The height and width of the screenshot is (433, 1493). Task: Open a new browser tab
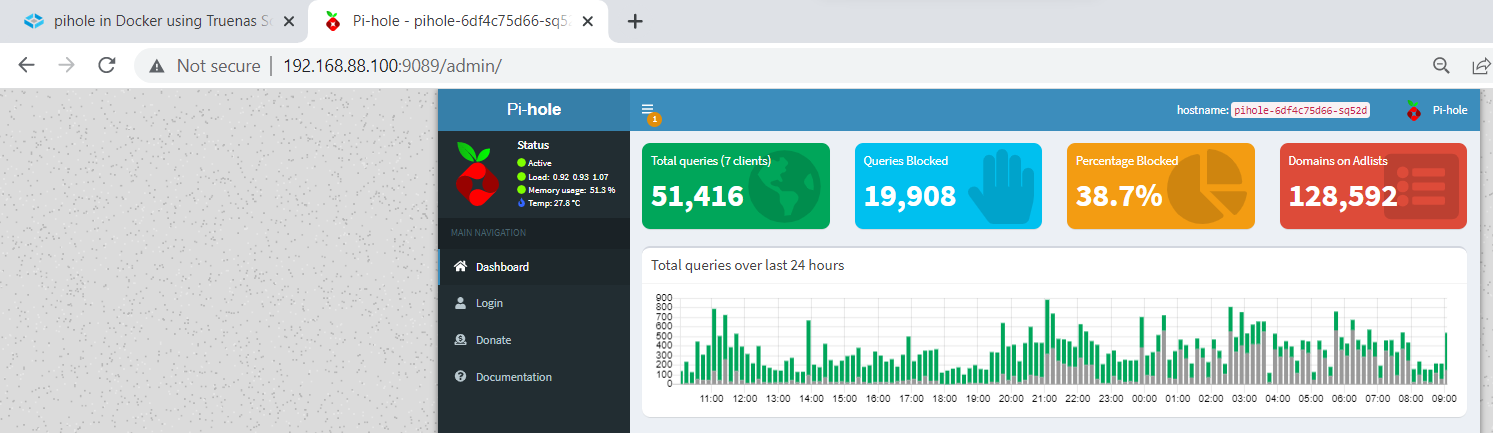coord(634,22)
